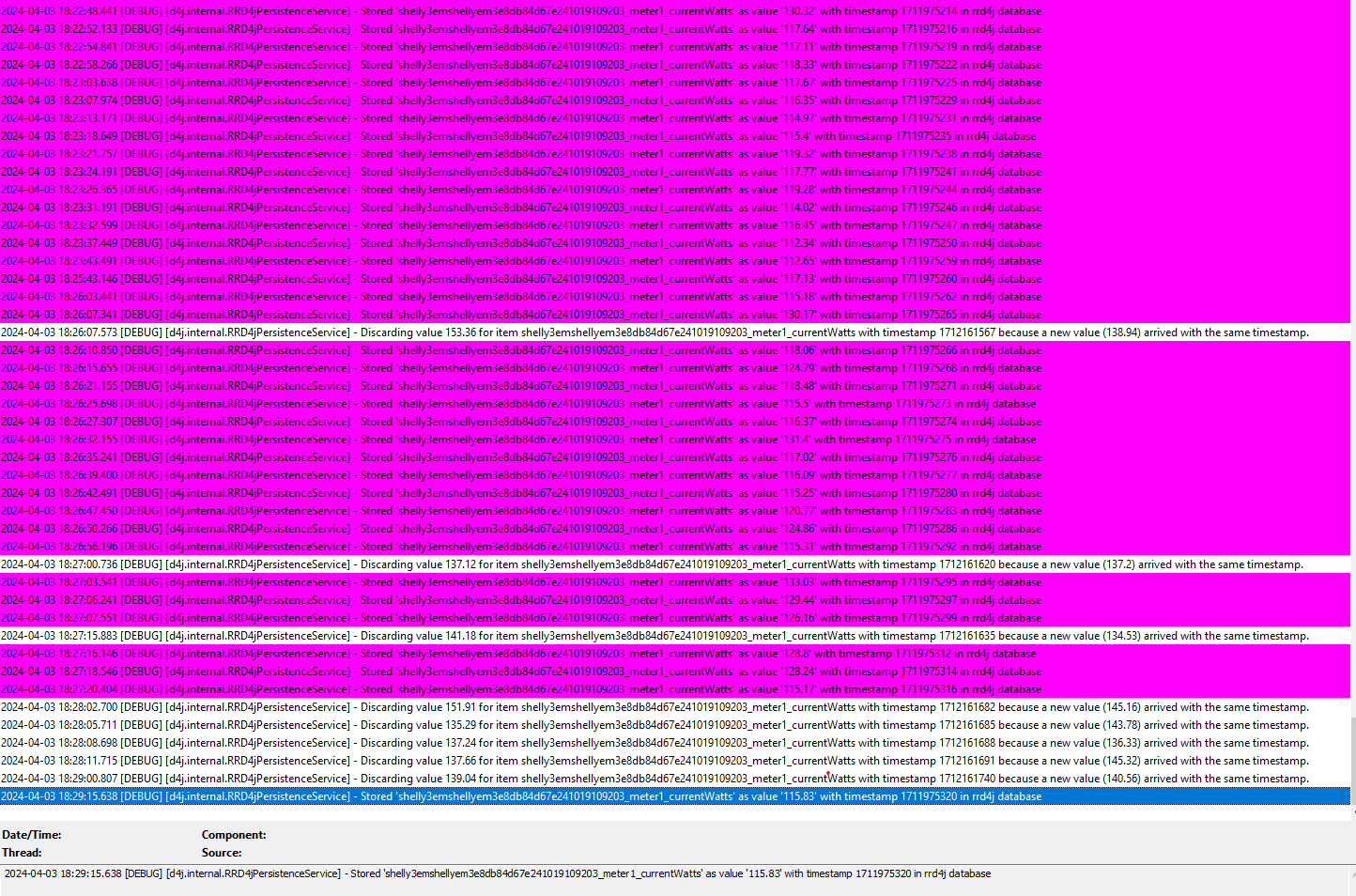Image resolution: width=1356 pixels, height=896 pixels.
Task: Click the Date/Time field label
Action: point(33,834)
